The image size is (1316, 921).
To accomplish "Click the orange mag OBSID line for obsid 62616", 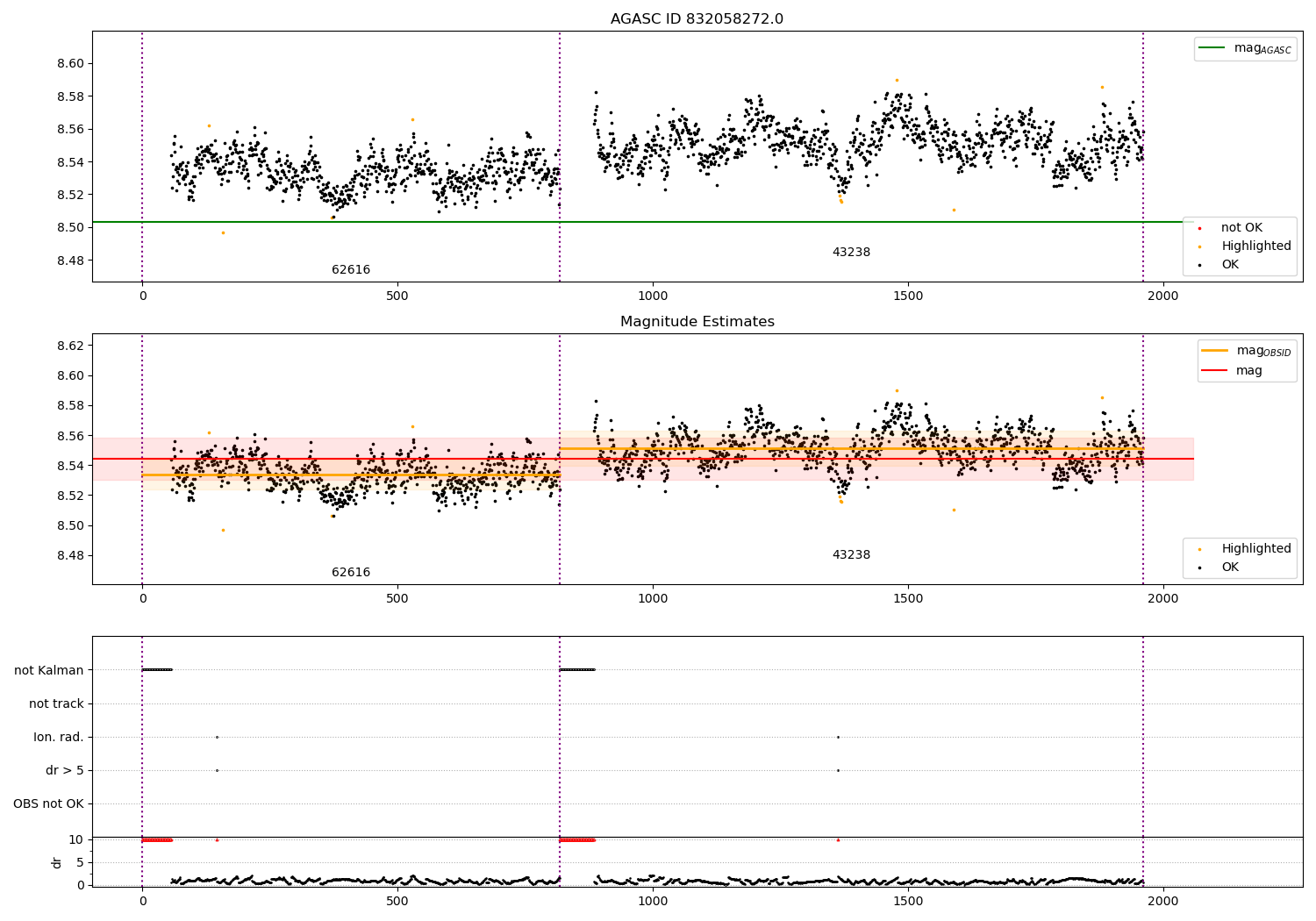I will coord(351,475).
